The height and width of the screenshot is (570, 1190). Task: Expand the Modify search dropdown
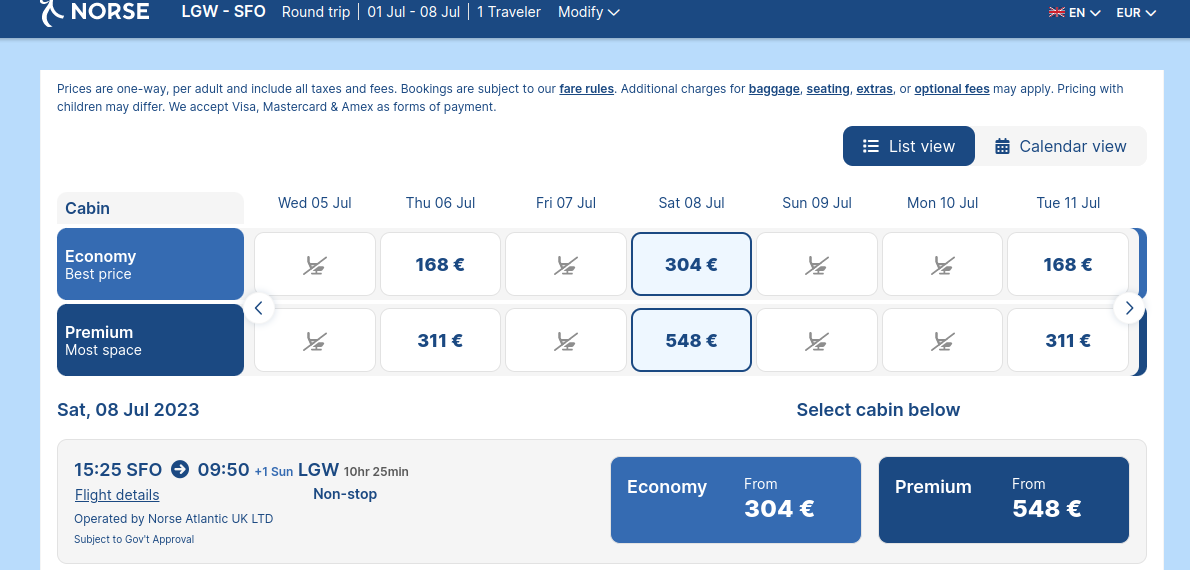tap(589, 12)
